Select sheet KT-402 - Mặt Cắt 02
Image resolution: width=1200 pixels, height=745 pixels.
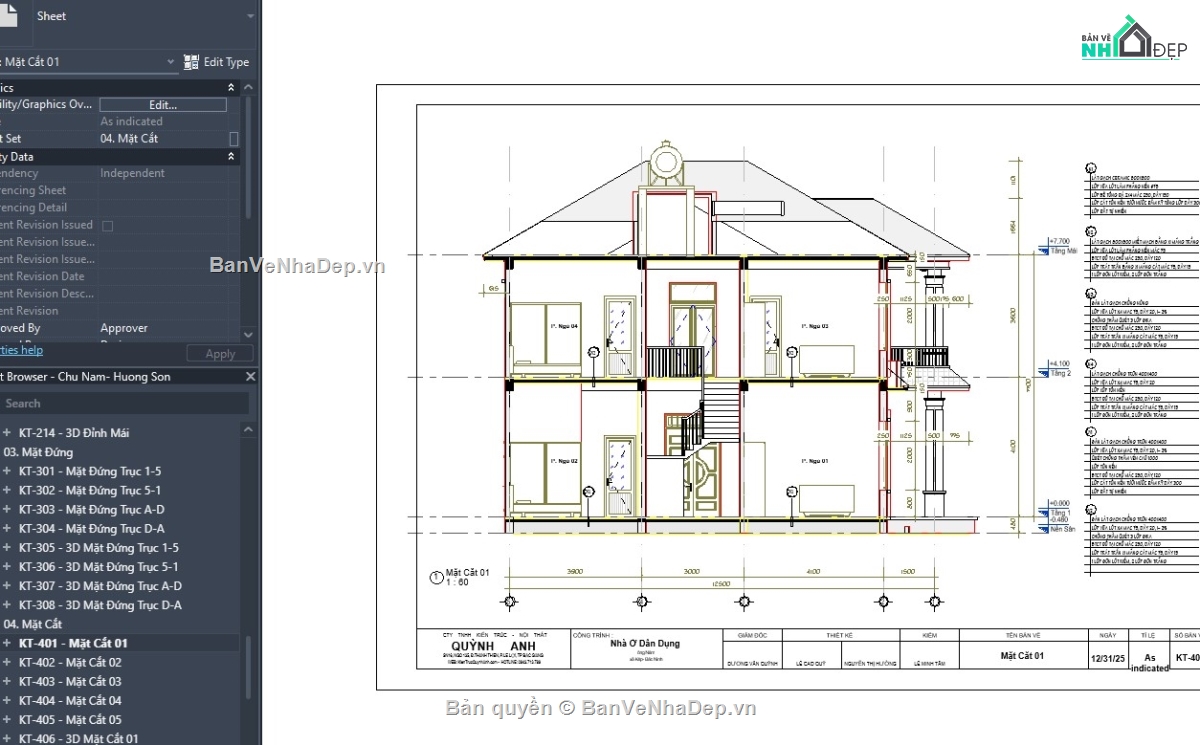(70, 662)
